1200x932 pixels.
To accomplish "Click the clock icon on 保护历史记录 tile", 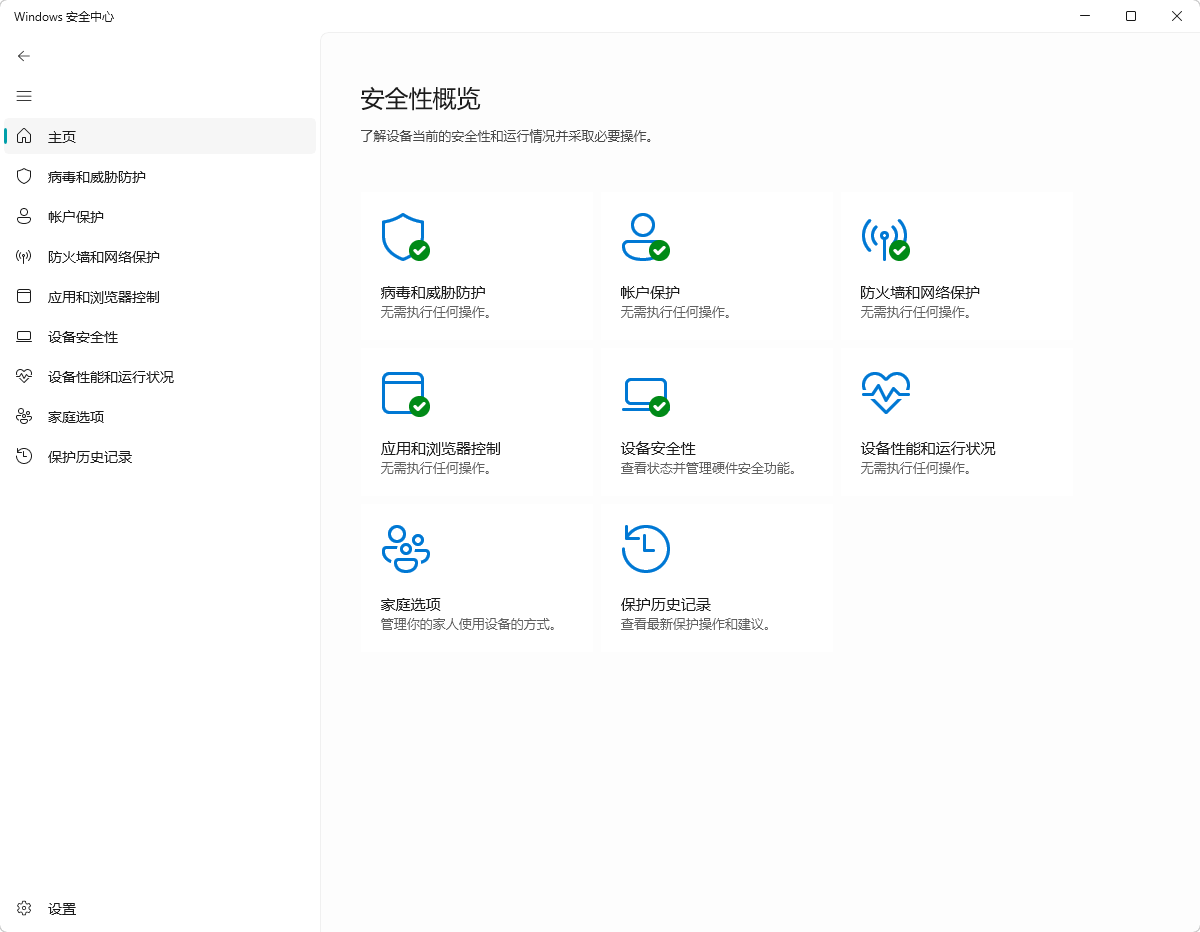I will tap(645, 548).
